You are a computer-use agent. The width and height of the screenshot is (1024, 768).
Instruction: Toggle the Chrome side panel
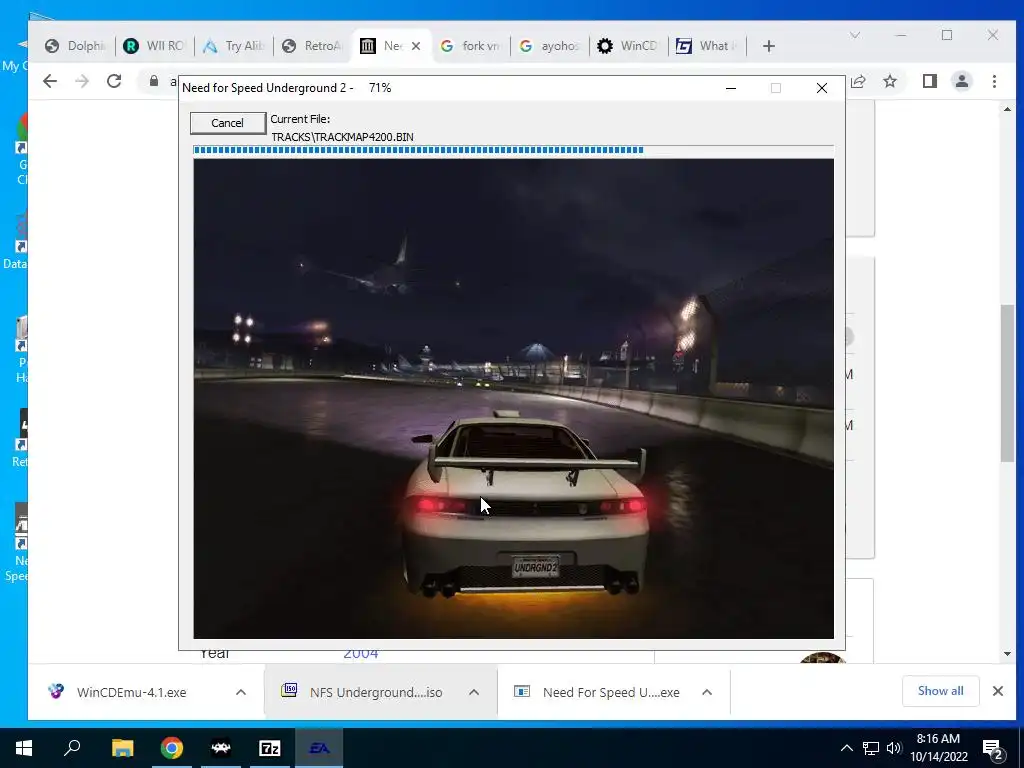[x=929, y=81]
